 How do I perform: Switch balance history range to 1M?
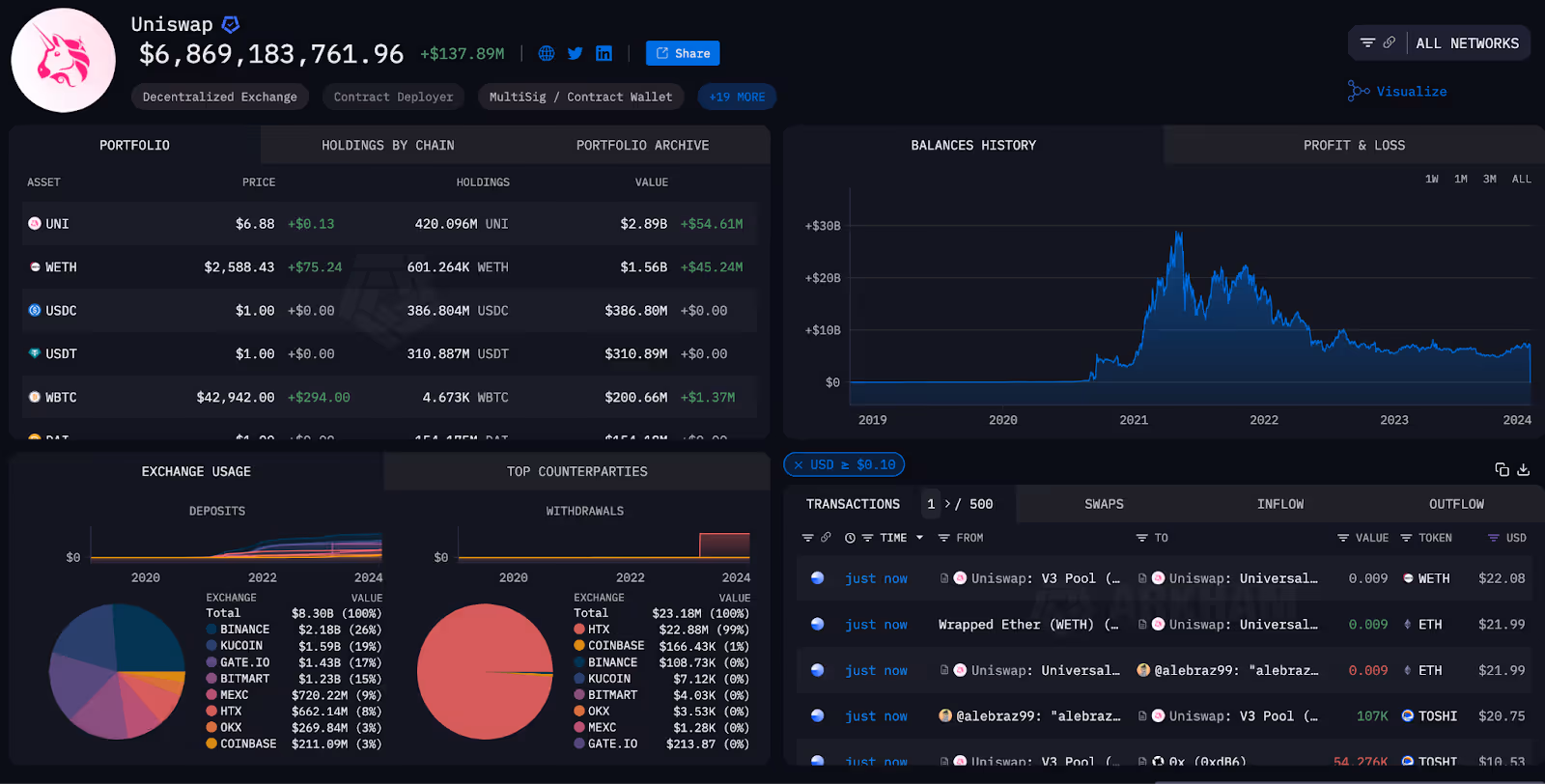click(x=1461, y=179)
